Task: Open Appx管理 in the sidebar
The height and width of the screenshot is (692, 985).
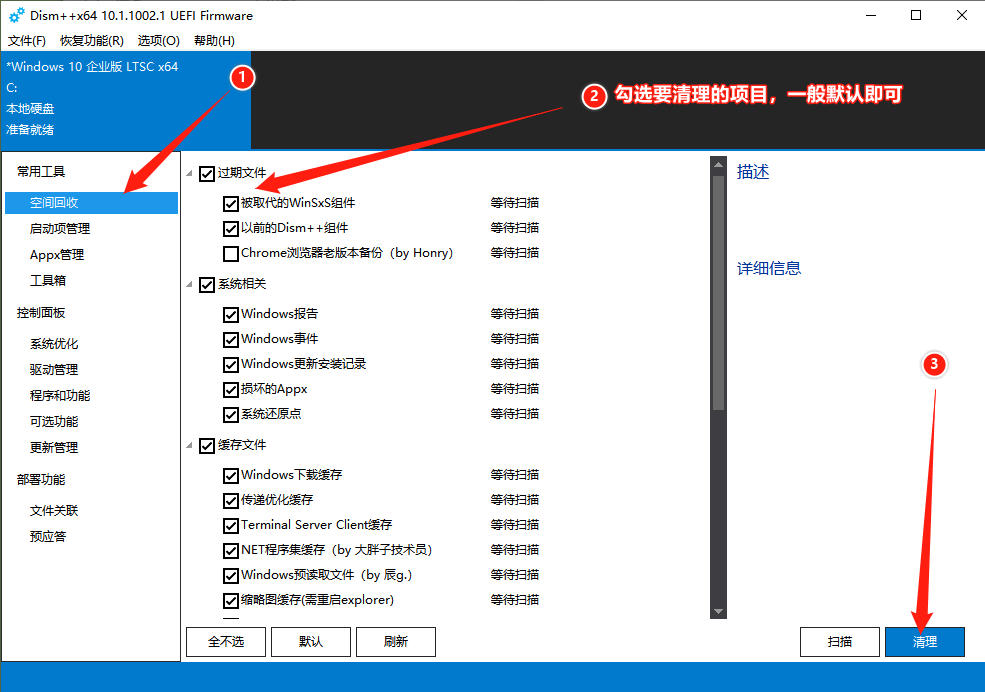Action: [57, 255]
